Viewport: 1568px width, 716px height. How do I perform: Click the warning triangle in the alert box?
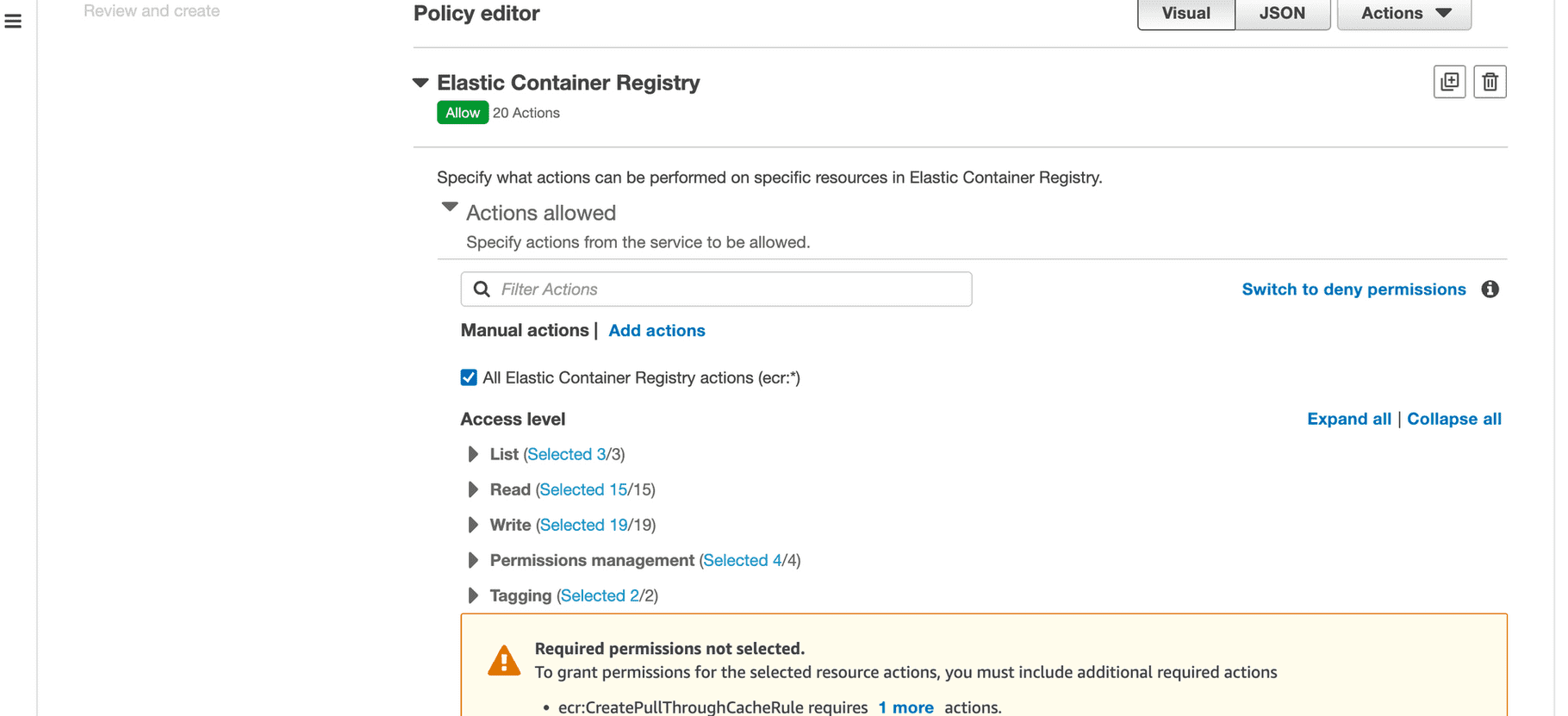coord(504,660)
